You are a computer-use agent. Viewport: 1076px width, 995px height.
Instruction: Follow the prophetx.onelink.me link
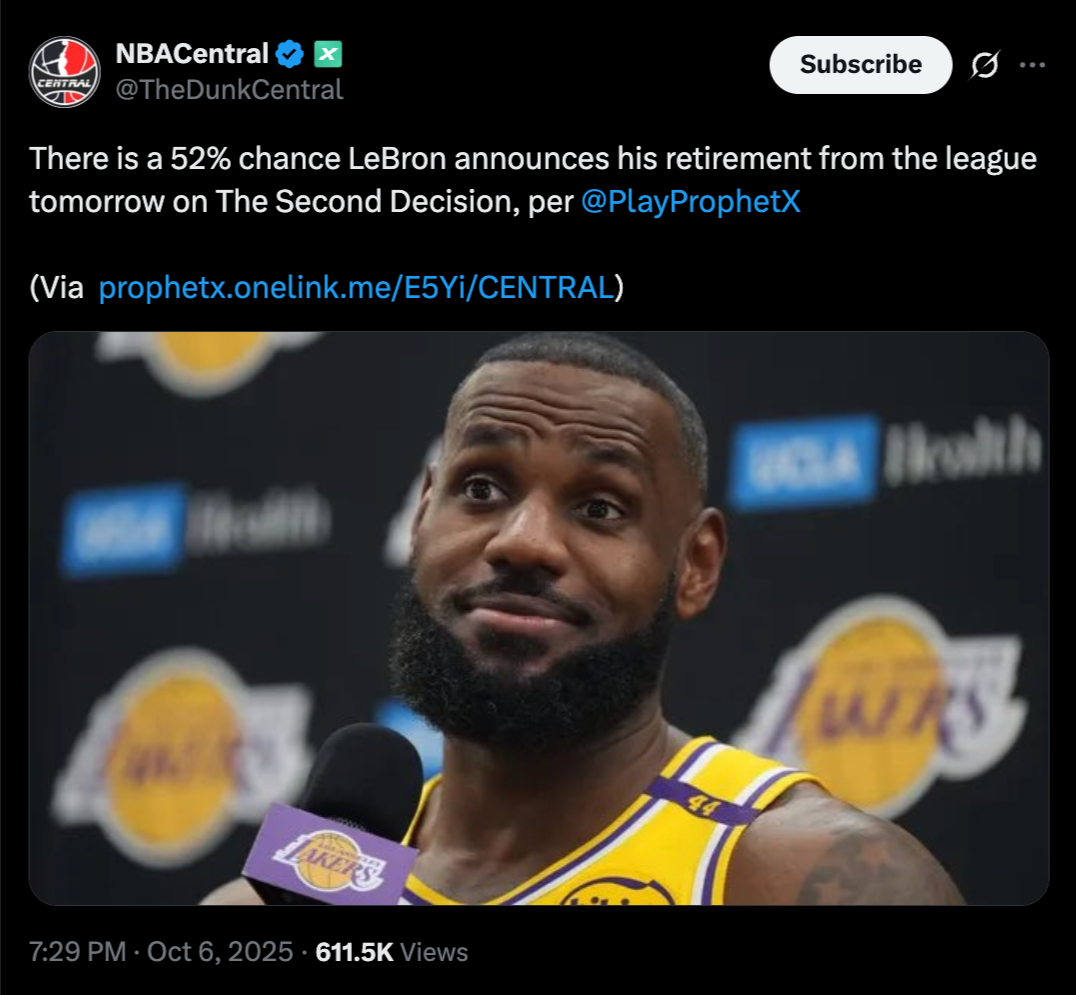pos(355,288)
